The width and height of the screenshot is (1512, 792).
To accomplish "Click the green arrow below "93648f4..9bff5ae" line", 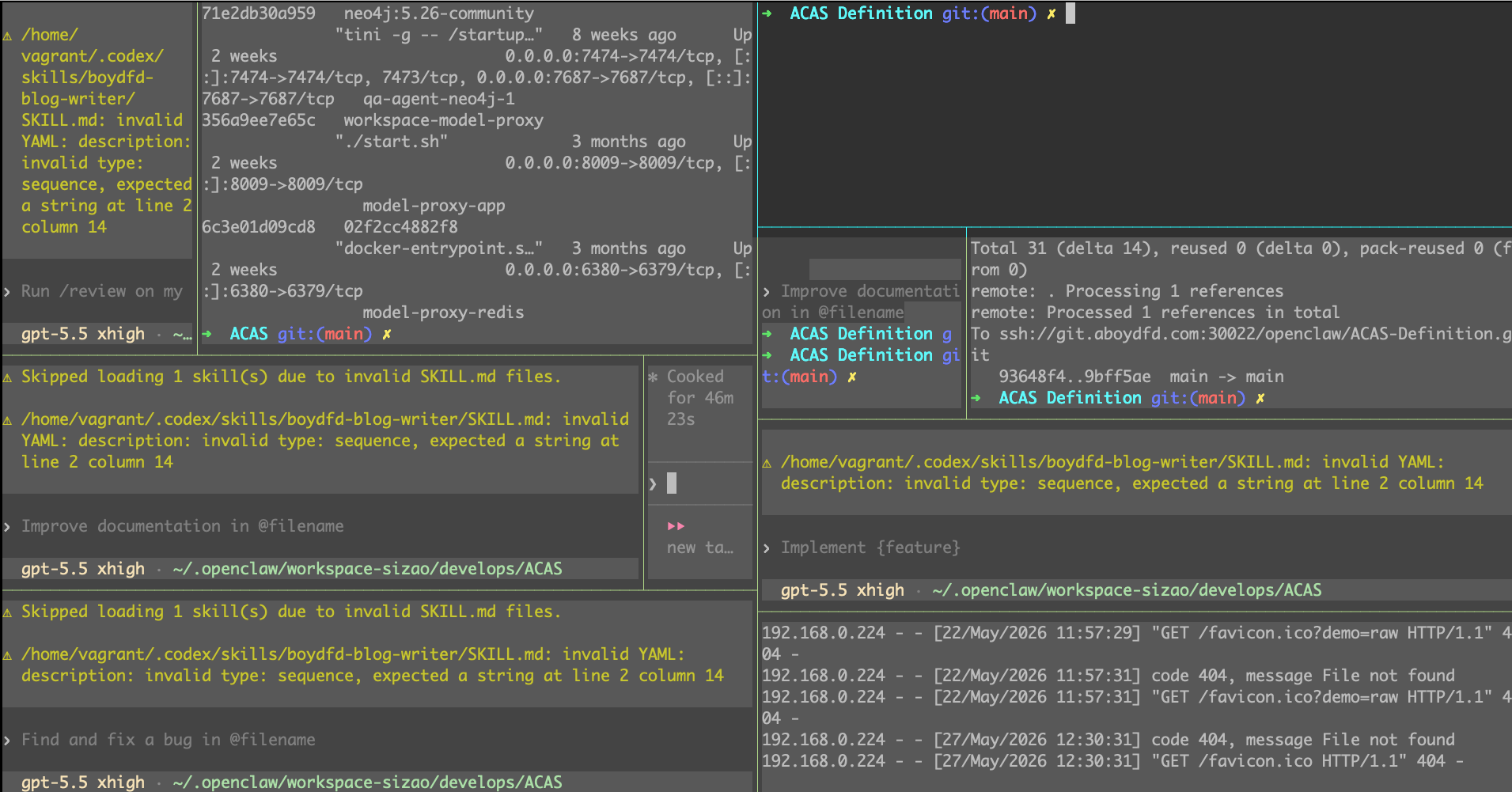I will click(976, 398).
